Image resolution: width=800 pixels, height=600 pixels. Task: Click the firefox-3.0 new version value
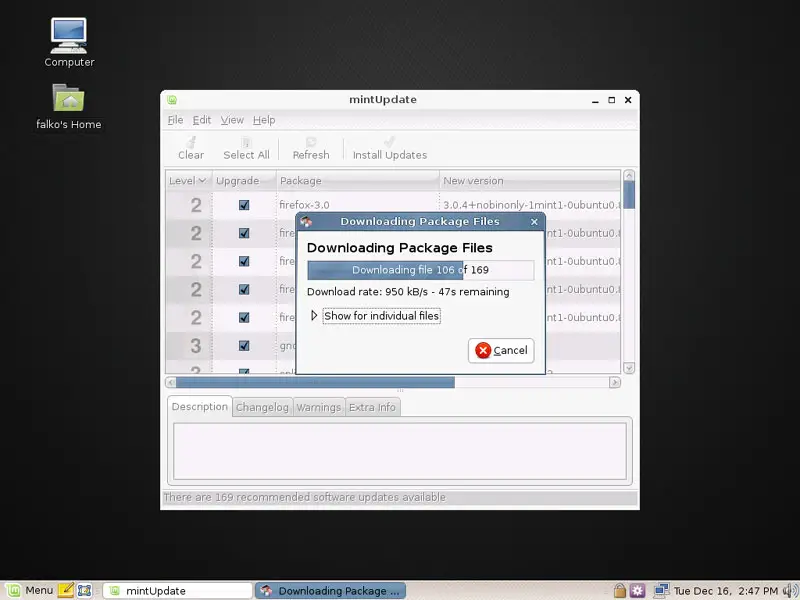[x=531, y=205]
